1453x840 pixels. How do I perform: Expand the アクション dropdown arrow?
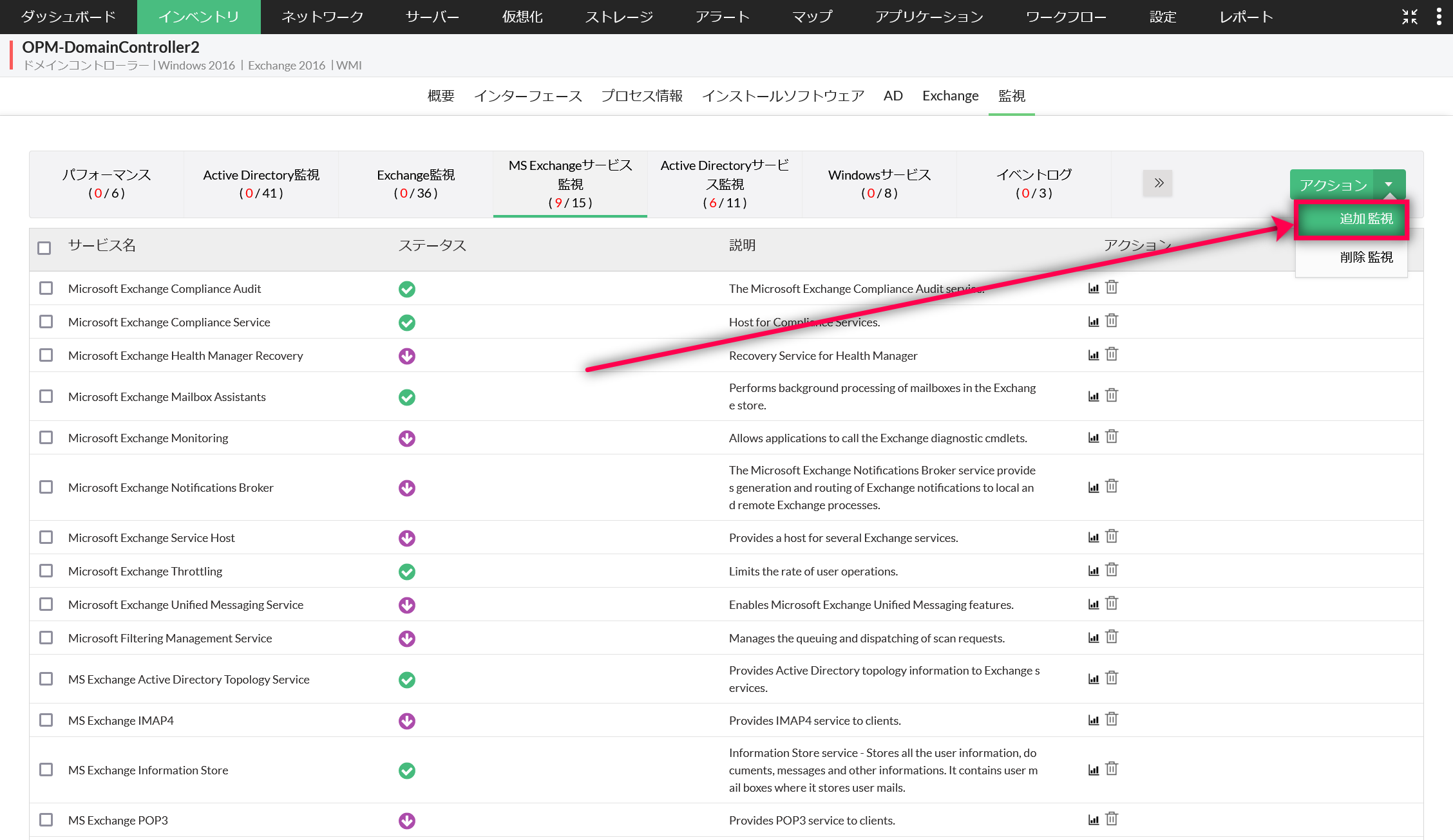(x=1389, y=185)
